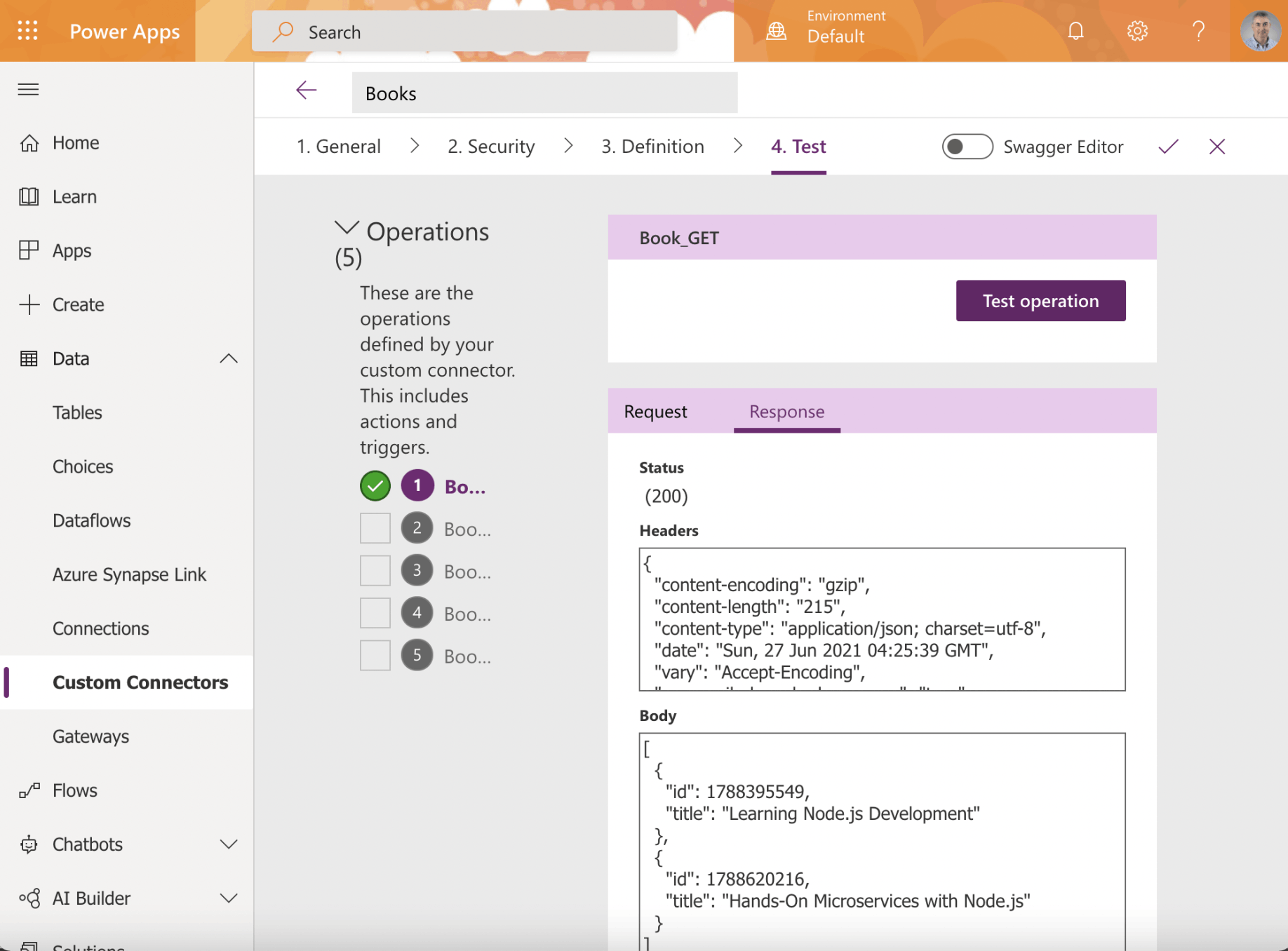The width and height of the screenshot is (1288, 951).
Task: Save connector with the checkmark icon
Action: click(x=1168, y=146)
